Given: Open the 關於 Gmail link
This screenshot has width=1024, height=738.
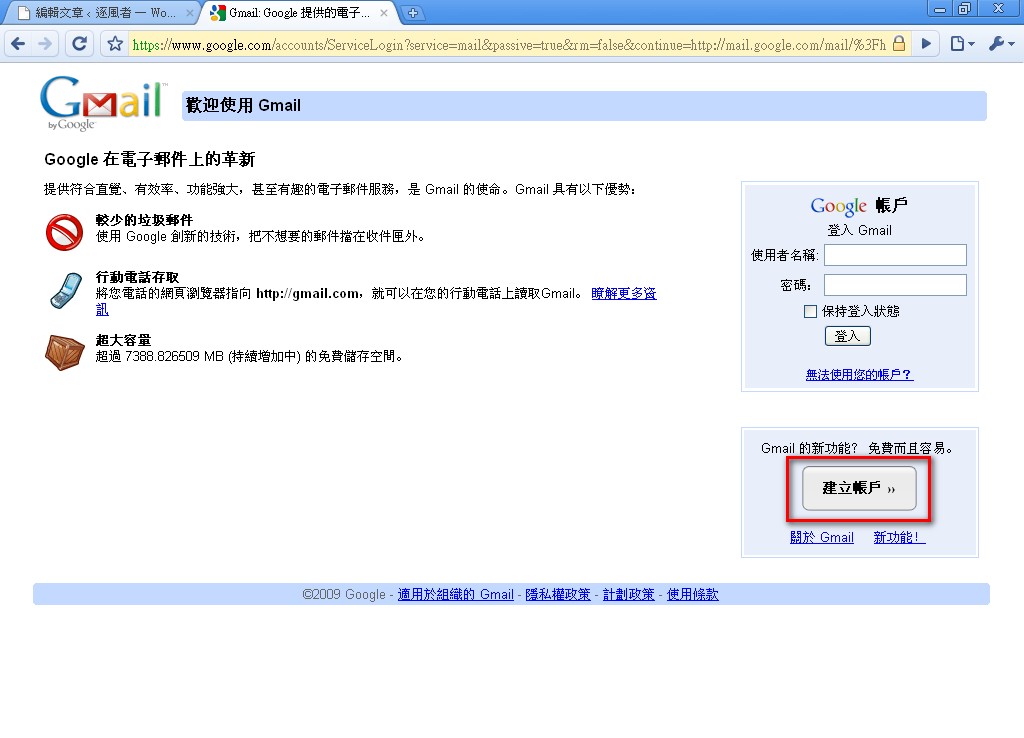Looking at the screenshot, I should (822, 537).
